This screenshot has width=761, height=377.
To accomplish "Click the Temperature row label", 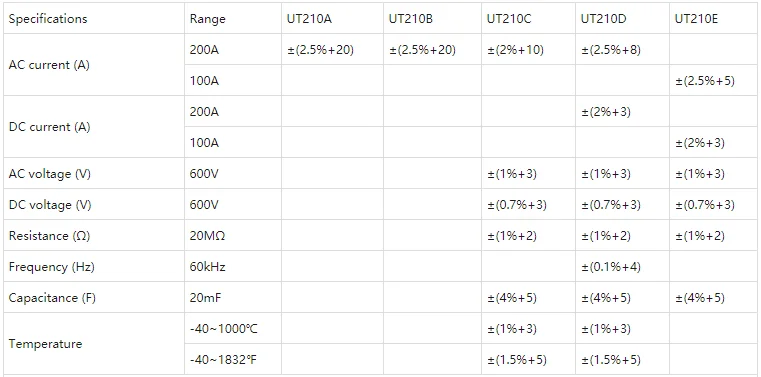I will click(45, 344).
